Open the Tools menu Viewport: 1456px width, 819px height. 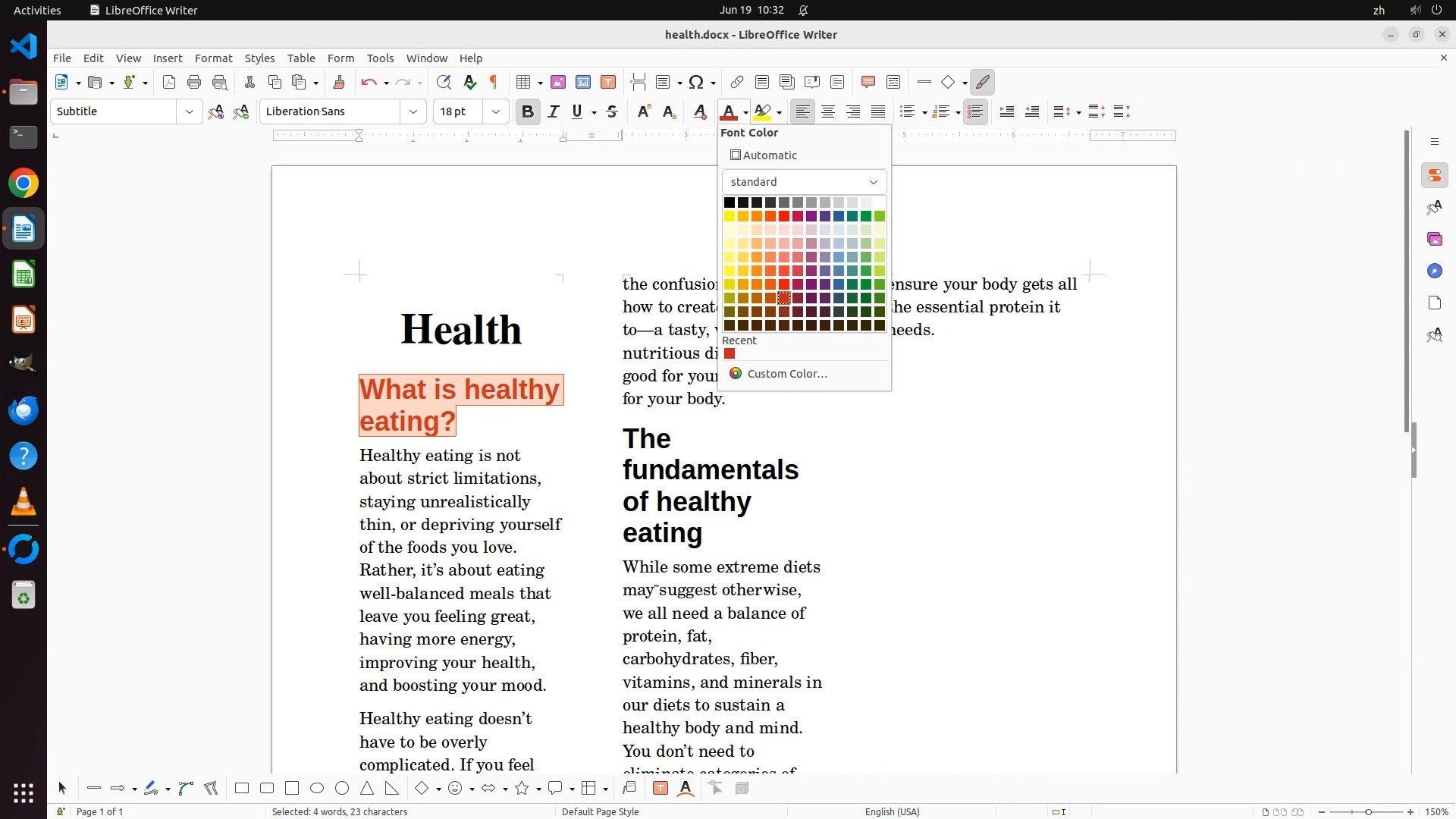(380, 58)
